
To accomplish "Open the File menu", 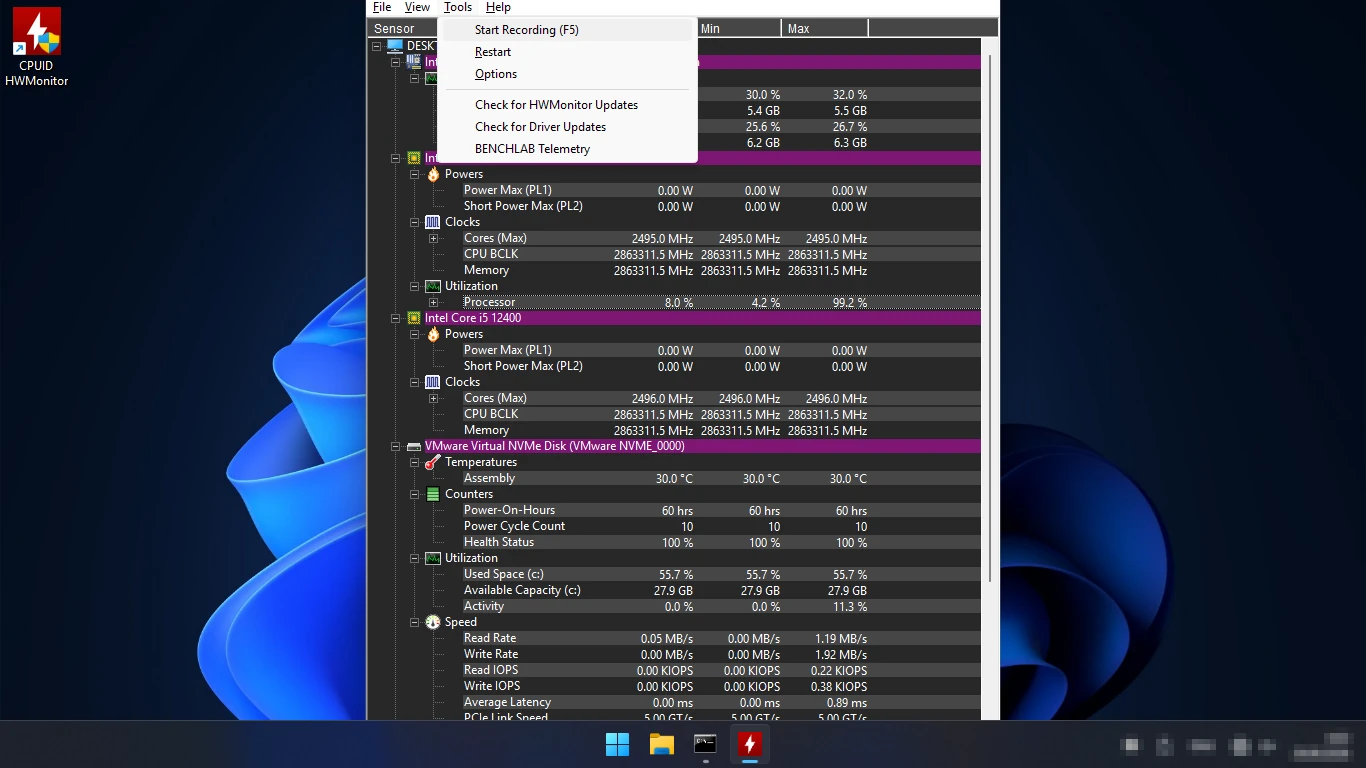I will point(382,8).
